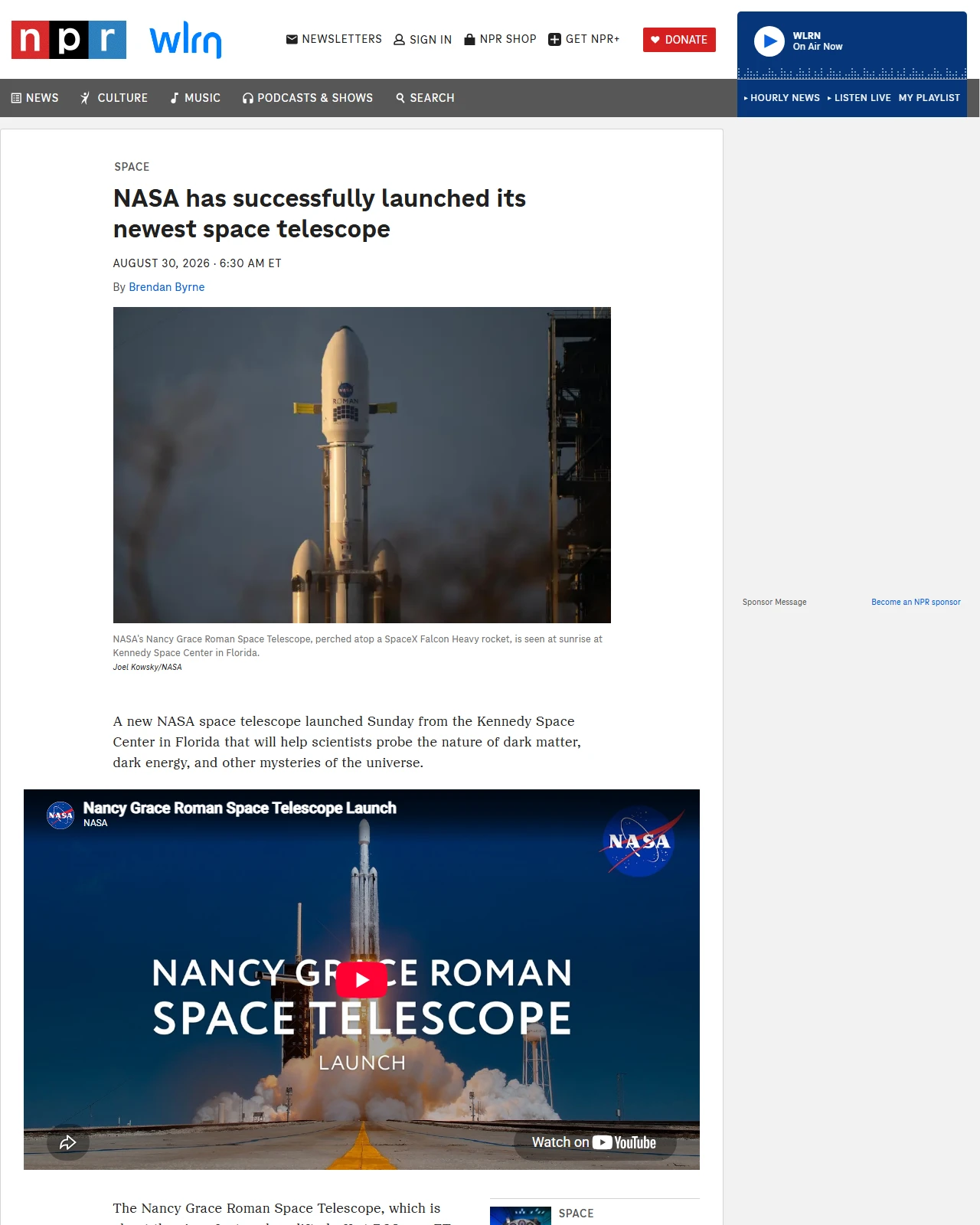The height and width of the screenshot is (1225, 980).
Task: Open My Playlist
Action: coord(929,98)
